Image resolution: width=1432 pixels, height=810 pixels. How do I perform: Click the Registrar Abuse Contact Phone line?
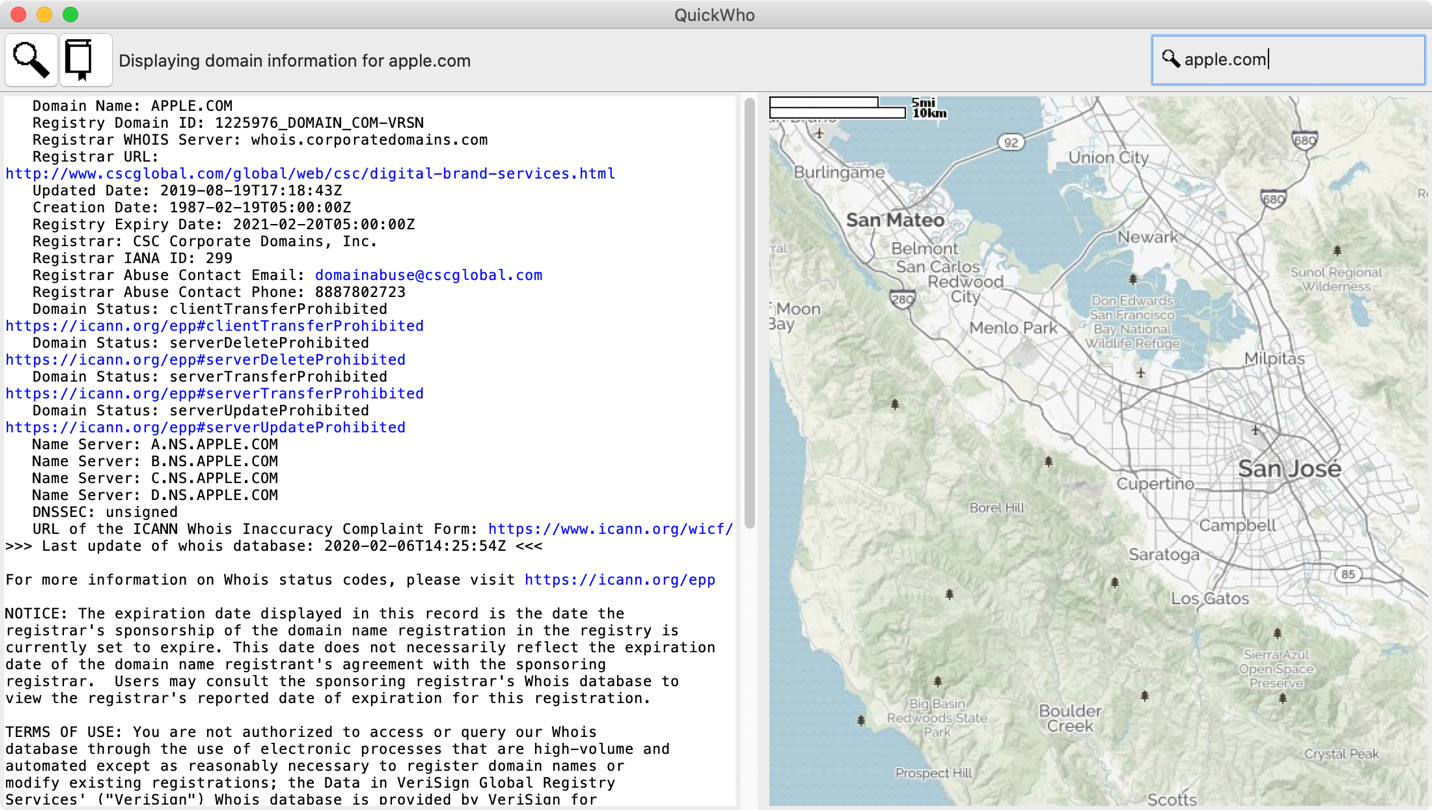(x=219, y=293)
